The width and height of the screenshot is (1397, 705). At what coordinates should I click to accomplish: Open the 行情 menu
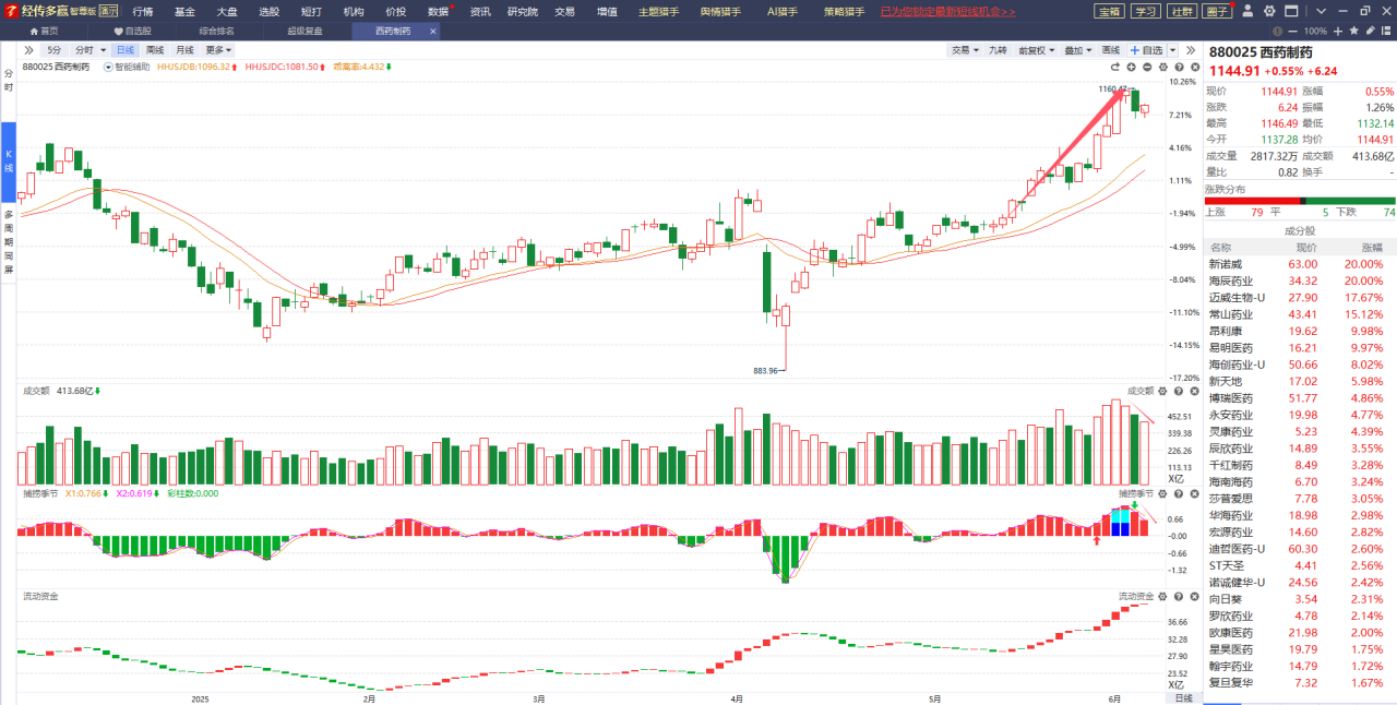pos(143,12)
